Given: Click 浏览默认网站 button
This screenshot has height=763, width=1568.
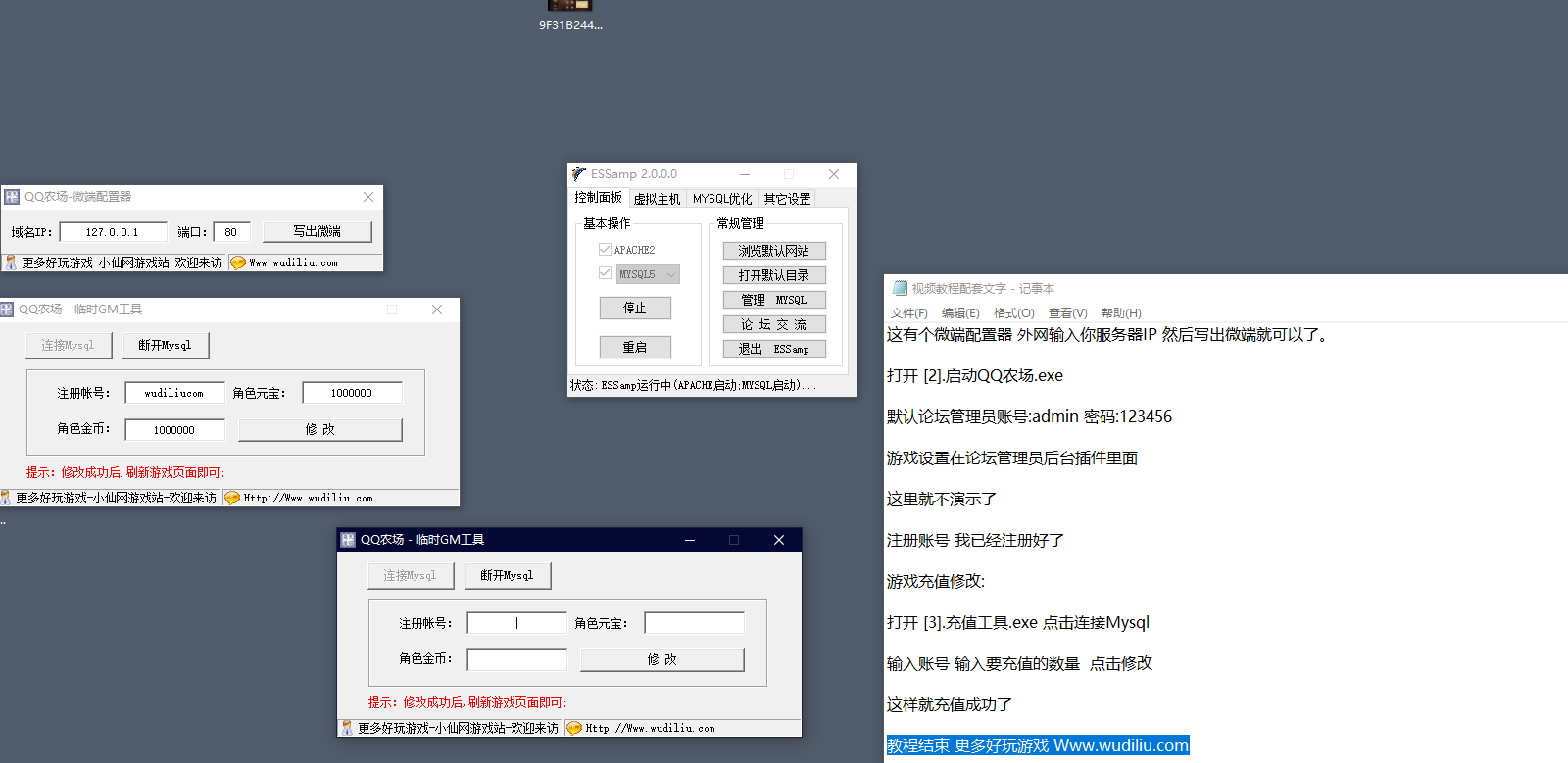Looking at the screenshot, I should [x=774, y=251].
